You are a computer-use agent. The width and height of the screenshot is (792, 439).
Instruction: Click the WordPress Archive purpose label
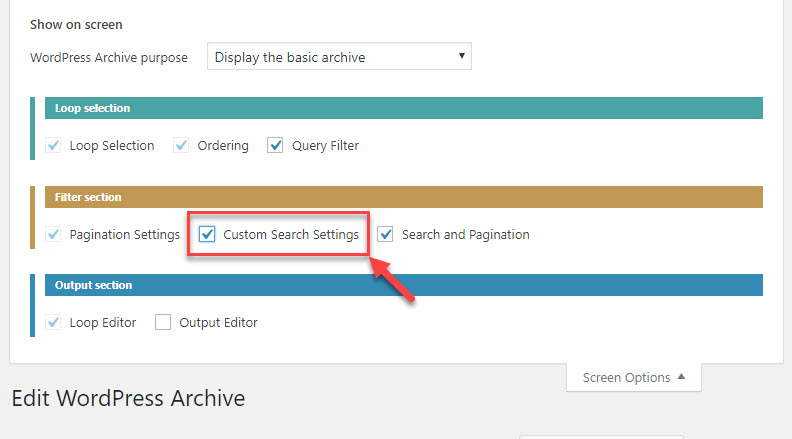click(109, 58)
